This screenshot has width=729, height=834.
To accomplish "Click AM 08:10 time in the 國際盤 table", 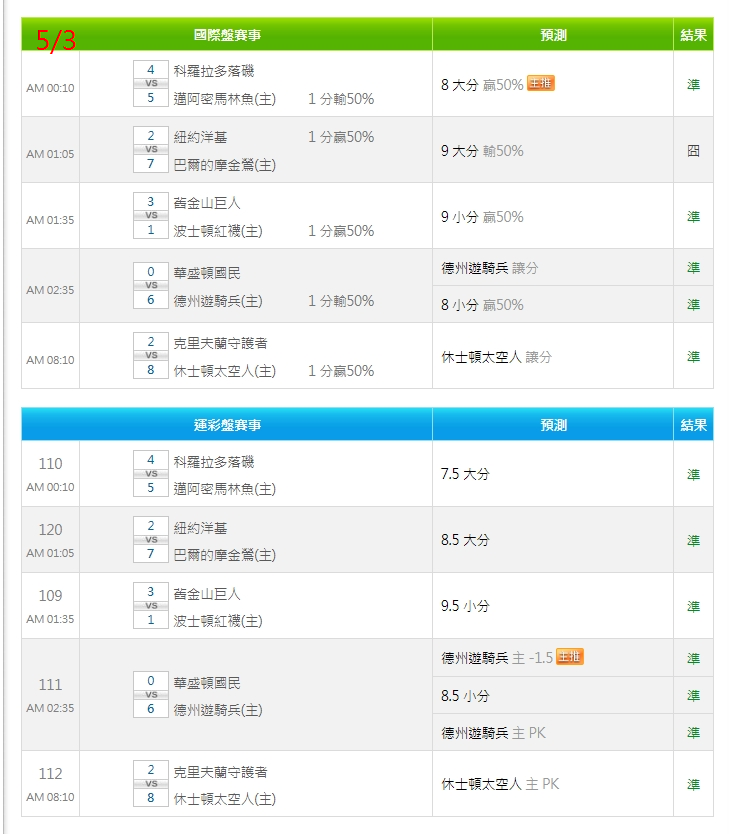I will (51, 360).
